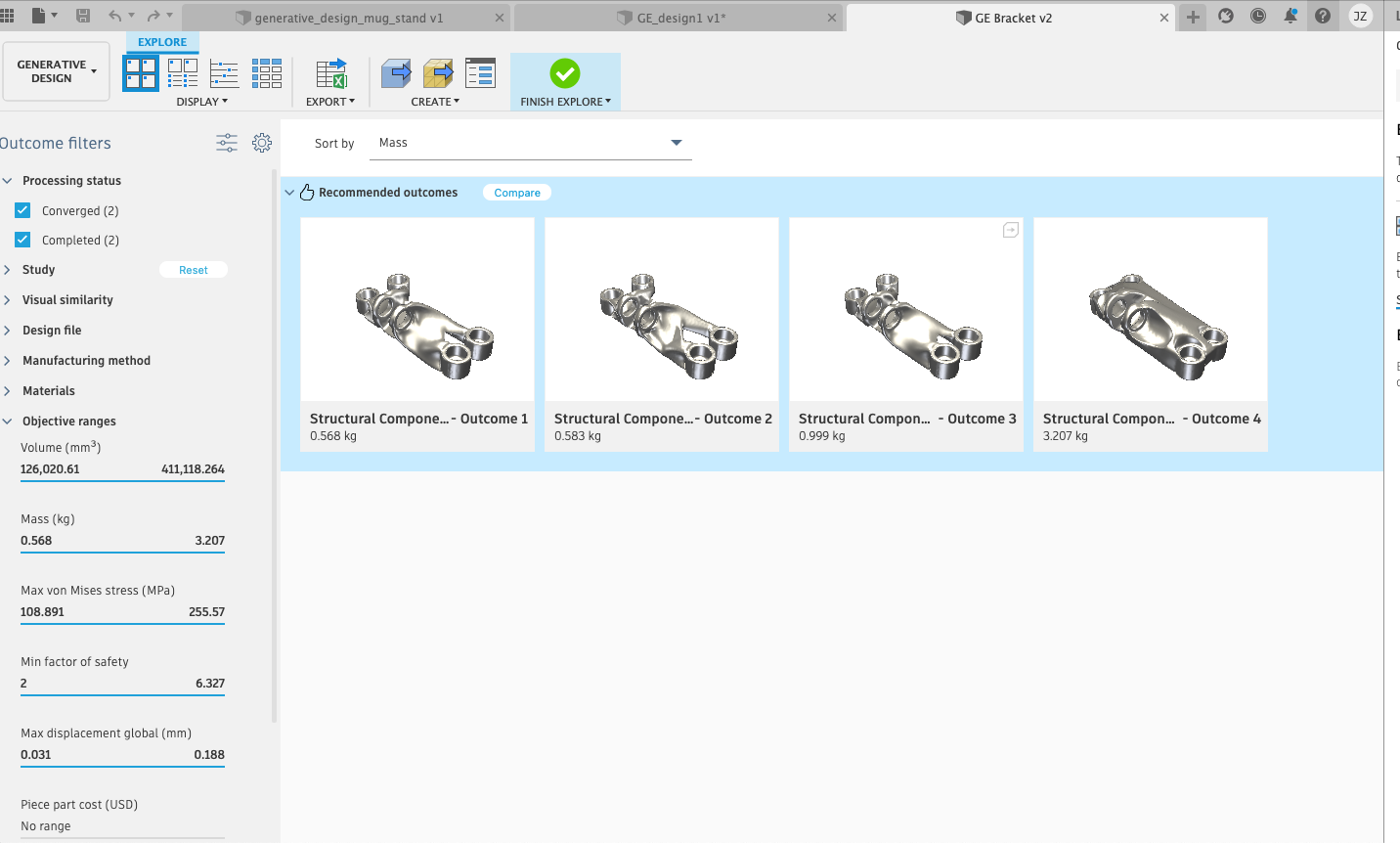
Task: Open the job status clock icon
Action: [x=1258, y=16]
